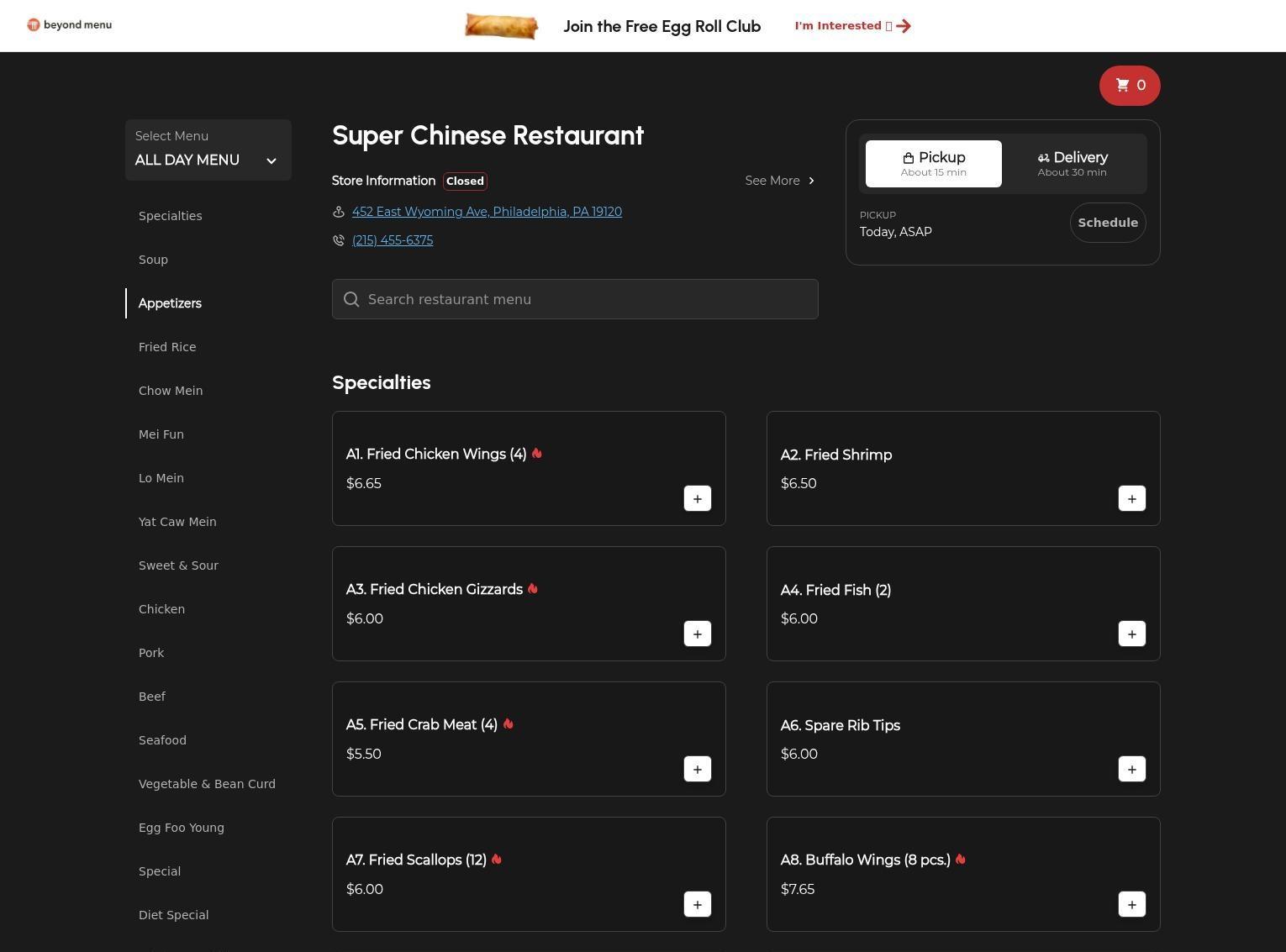
Task: Open the restaurant address link
Action: (487, 212)
